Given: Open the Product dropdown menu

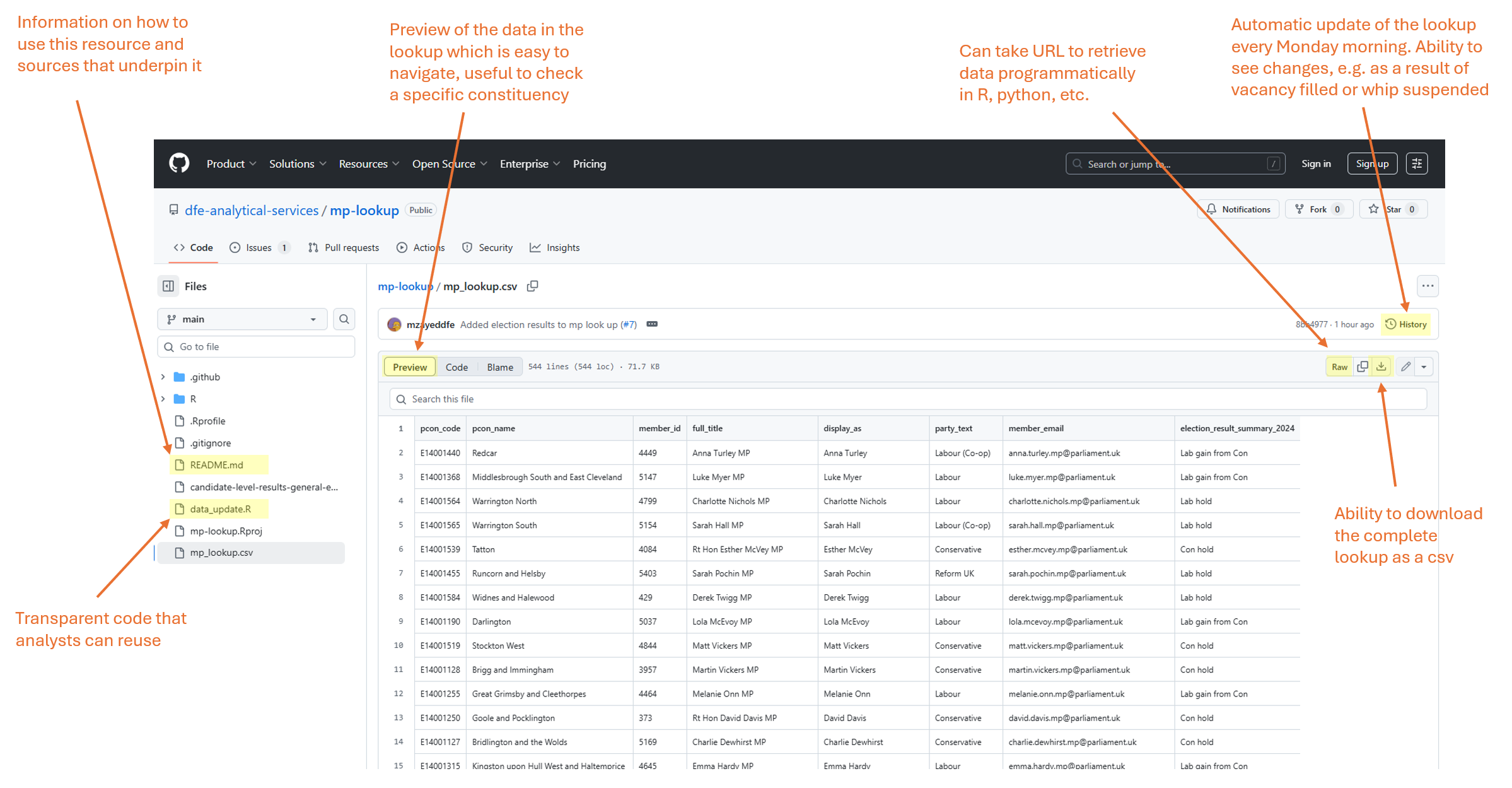Looking at the screenshot, I should click(231, 164).
